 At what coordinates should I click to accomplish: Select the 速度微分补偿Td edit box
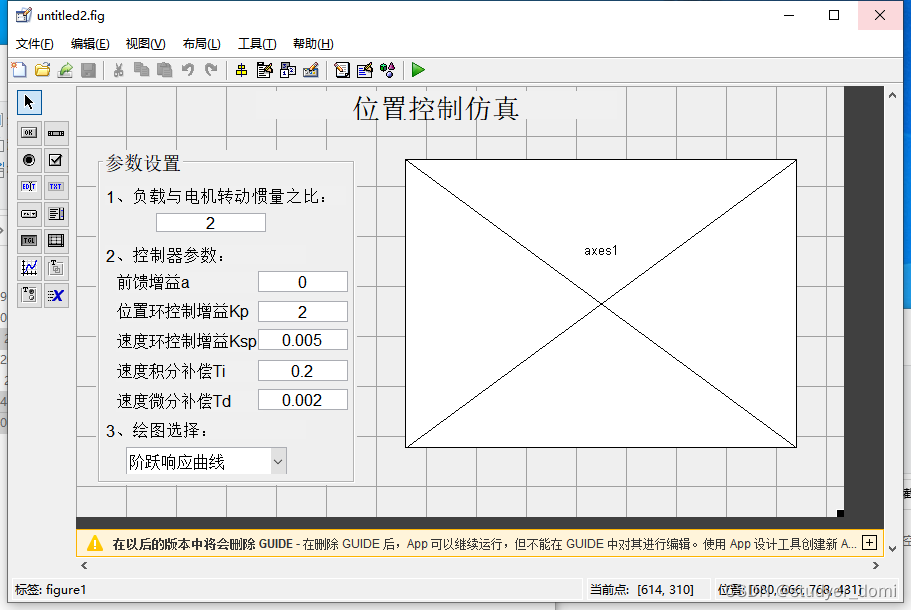pos(303,400)
